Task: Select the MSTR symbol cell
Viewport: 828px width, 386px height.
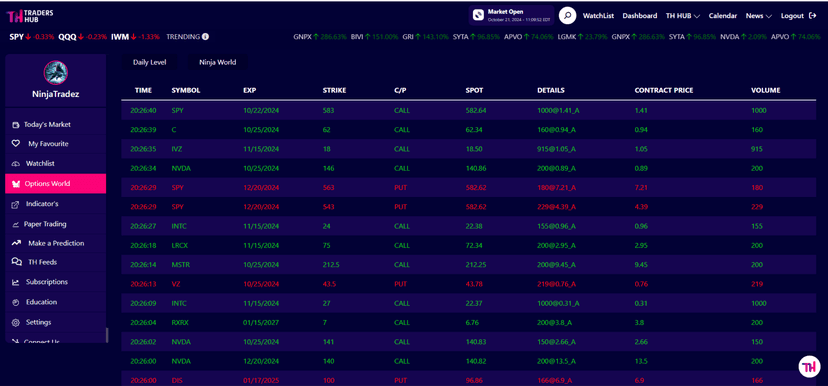Action: 180,265
